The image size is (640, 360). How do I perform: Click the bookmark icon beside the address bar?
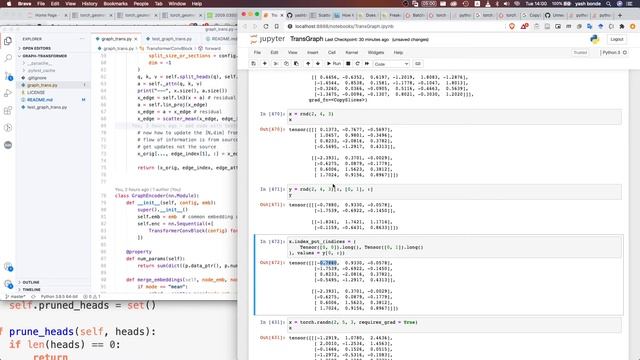(277, 26)
